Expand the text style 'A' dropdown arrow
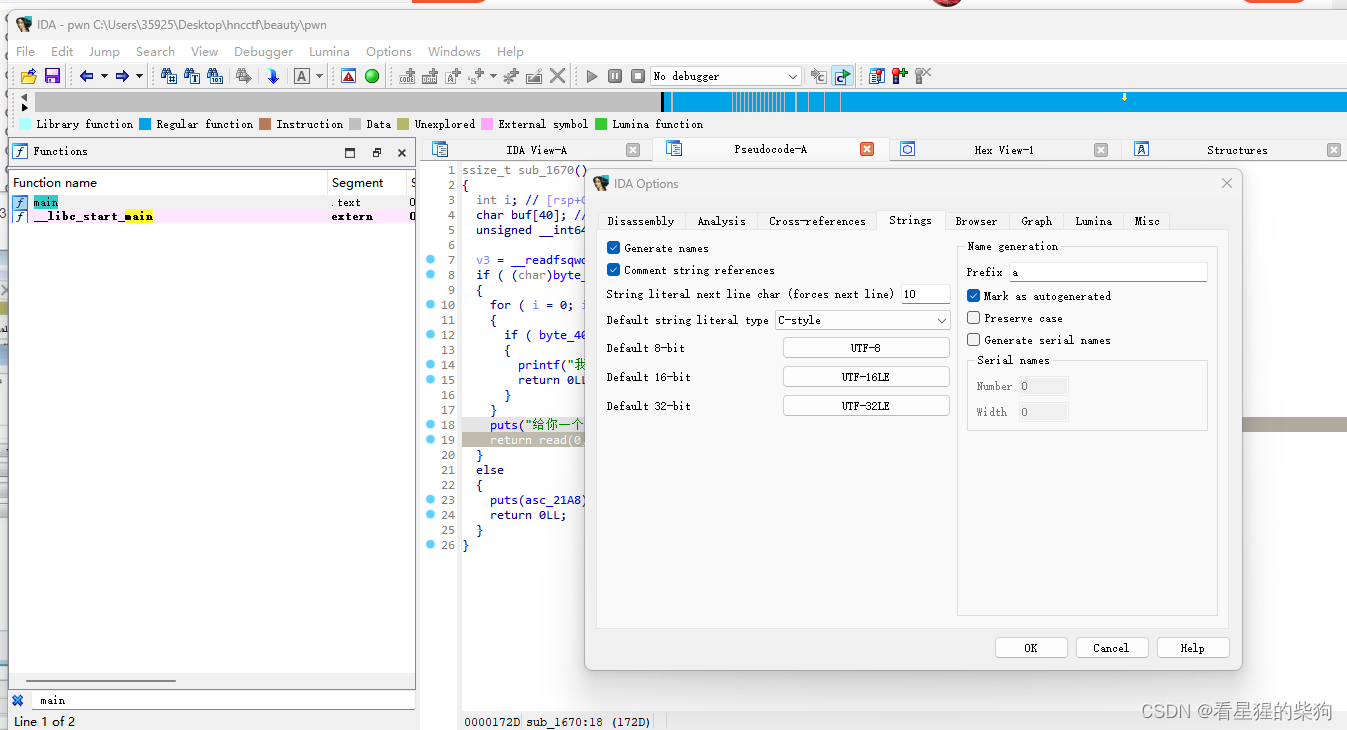 tap(319, 76)
